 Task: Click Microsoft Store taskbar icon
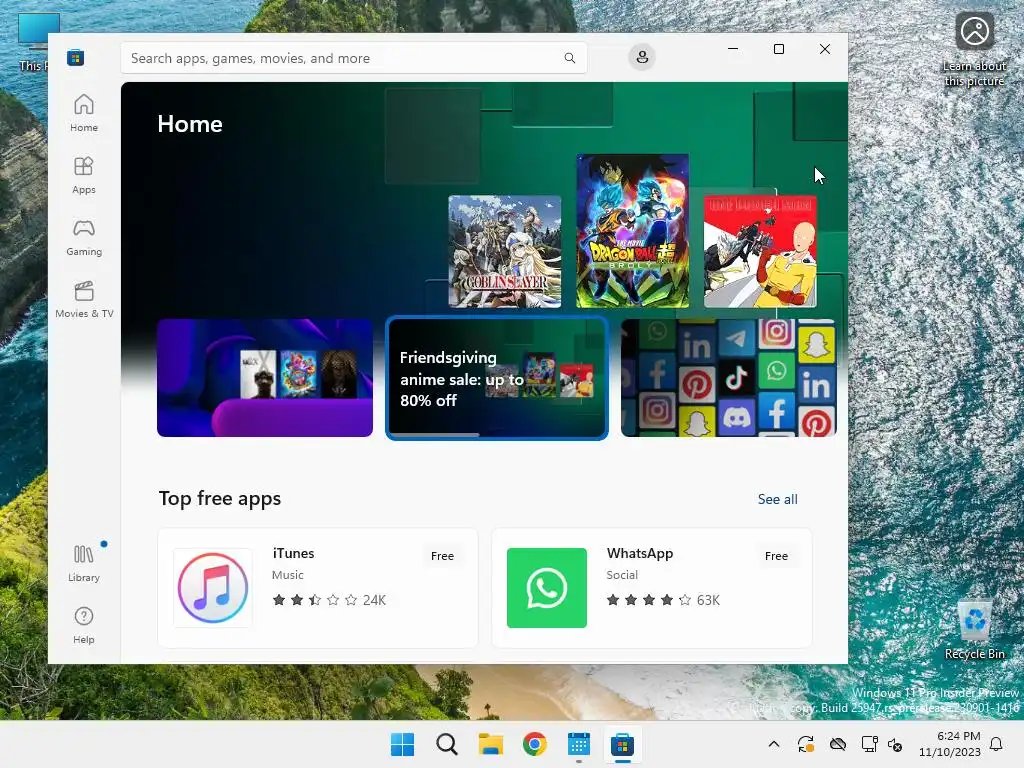pos(622,744)
